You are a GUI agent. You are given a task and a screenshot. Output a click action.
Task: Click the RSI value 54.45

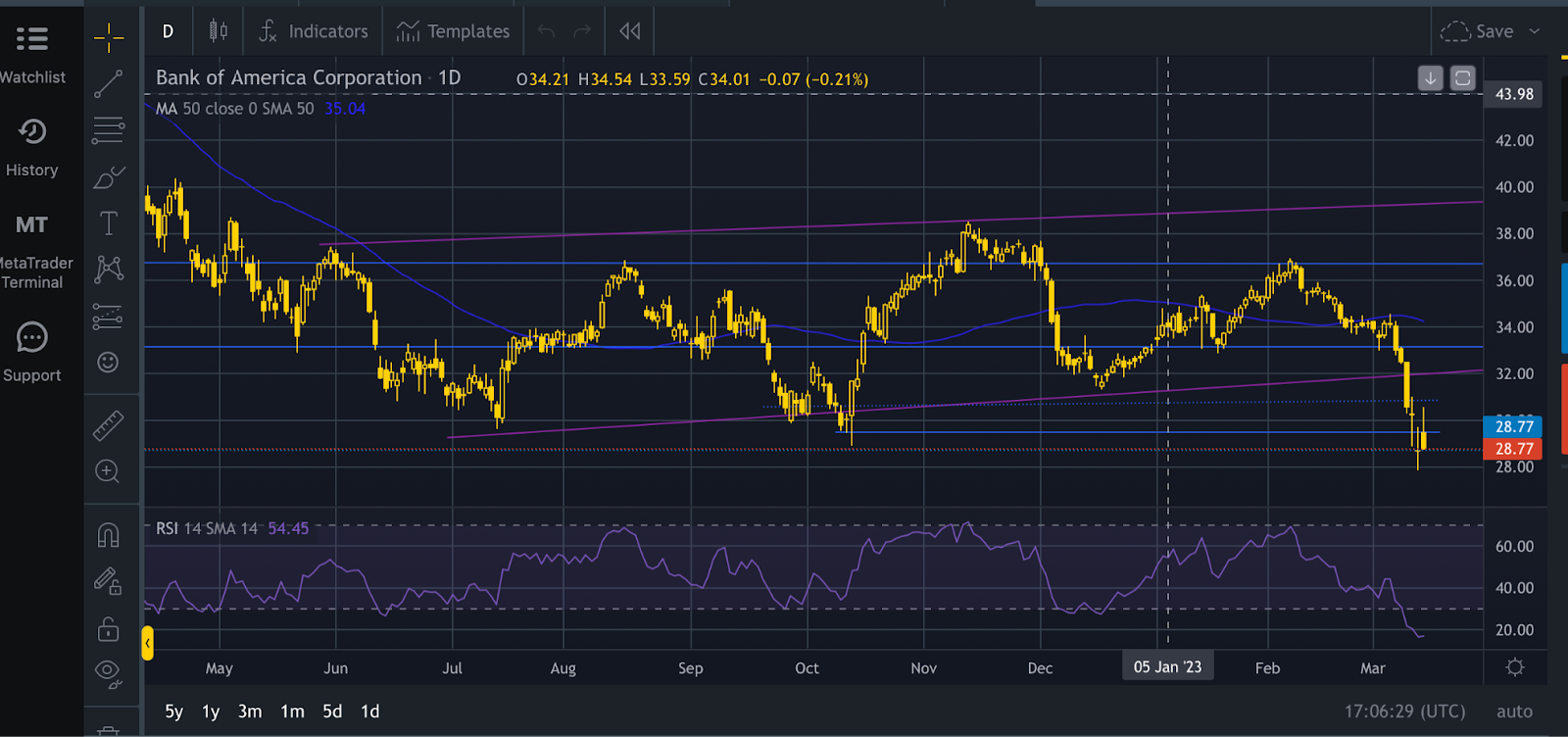(288, 528)
